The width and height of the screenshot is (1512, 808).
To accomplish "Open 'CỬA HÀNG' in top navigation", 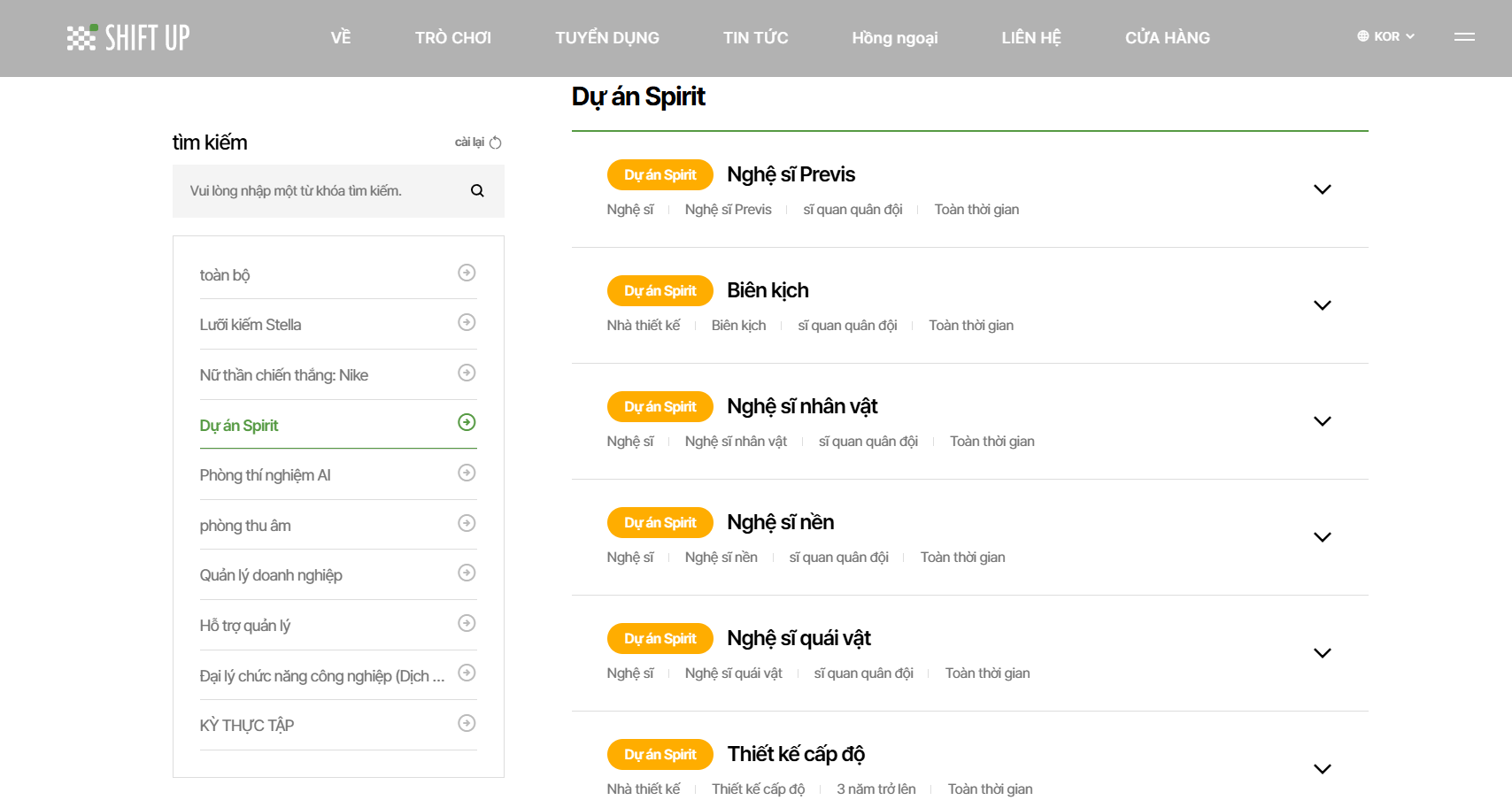I will (x=1167, y=38).
